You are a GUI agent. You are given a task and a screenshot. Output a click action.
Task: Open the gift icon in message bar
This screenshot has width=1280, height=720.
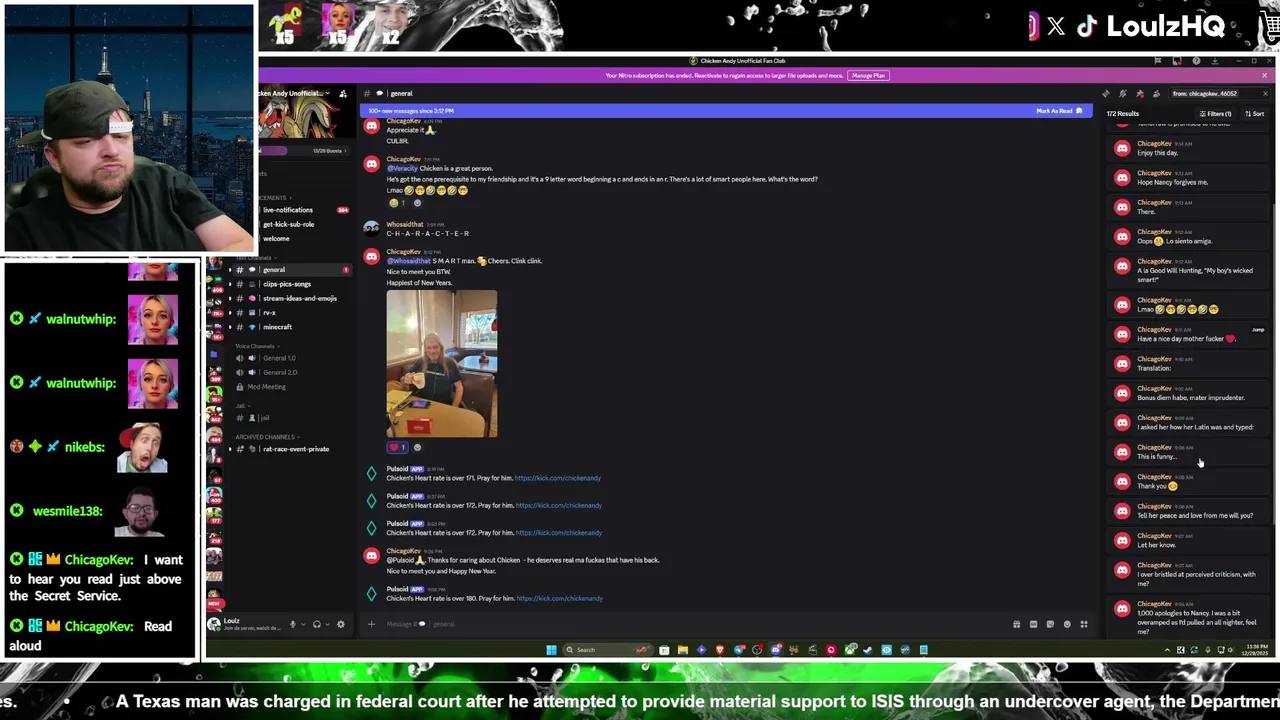click(1016, 624)
